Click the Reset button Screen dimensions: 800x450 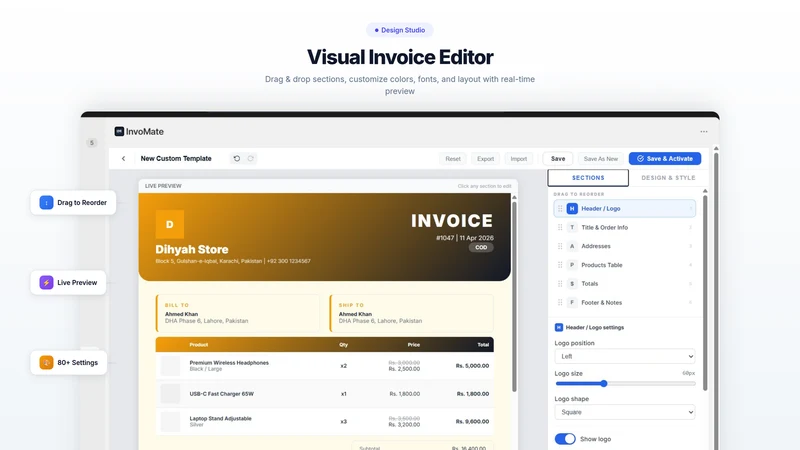point(453,159)
